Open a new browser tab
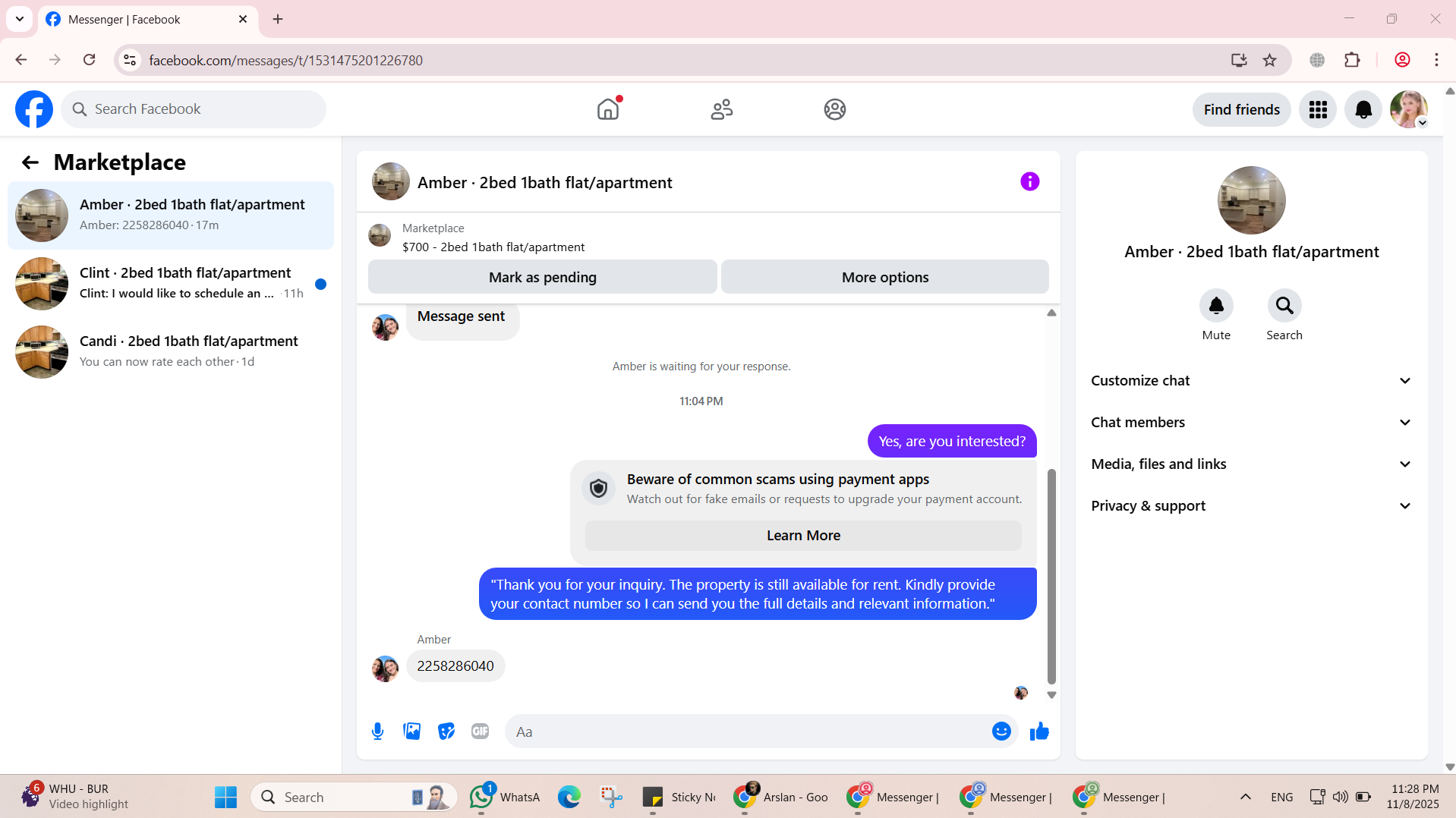The width and height of the screenshot is (1456, 818). point(278,20)
